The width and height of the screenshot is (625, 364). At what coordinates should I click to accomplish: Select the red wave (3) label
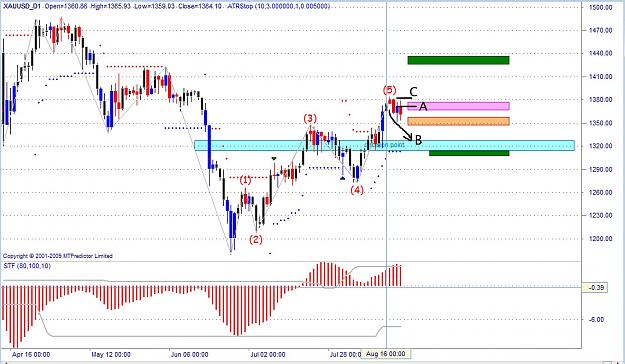click(x=310, y=118)
